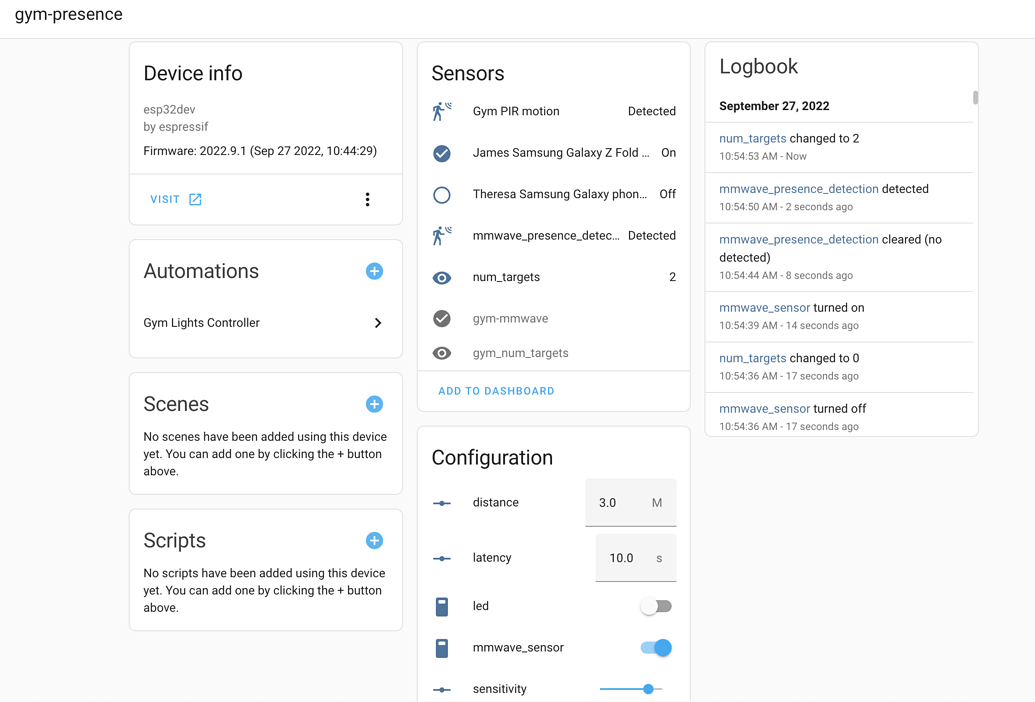Open the device info overflow menu
The image size is (1035, 702).
367,199
